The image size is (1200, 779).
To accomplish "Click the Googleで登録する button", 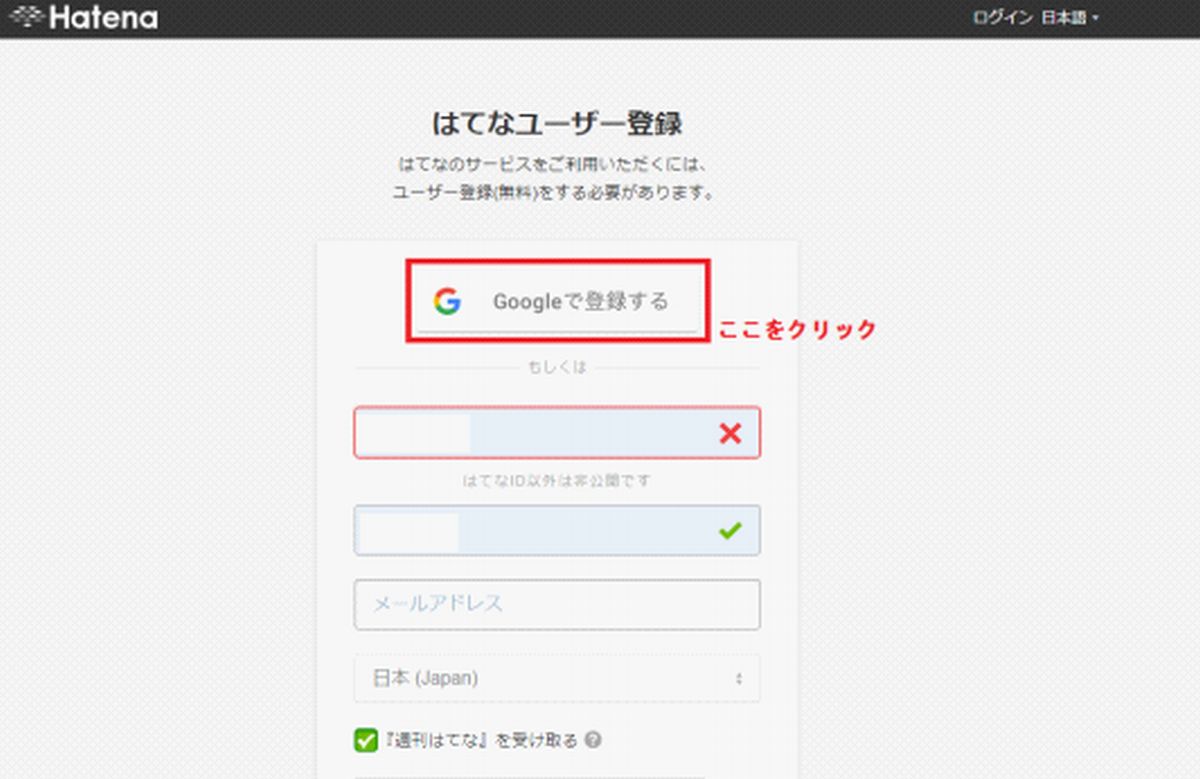I will [557, 301].
